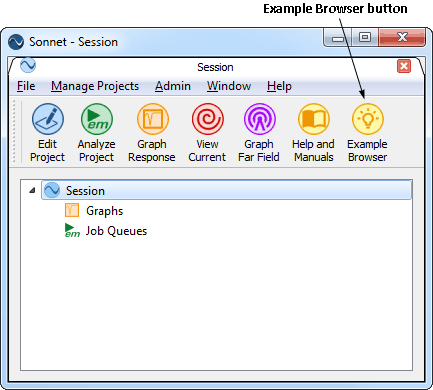Open Graph Far Field tool
Screen dimensions: 433x390
[x=259, y=133]
